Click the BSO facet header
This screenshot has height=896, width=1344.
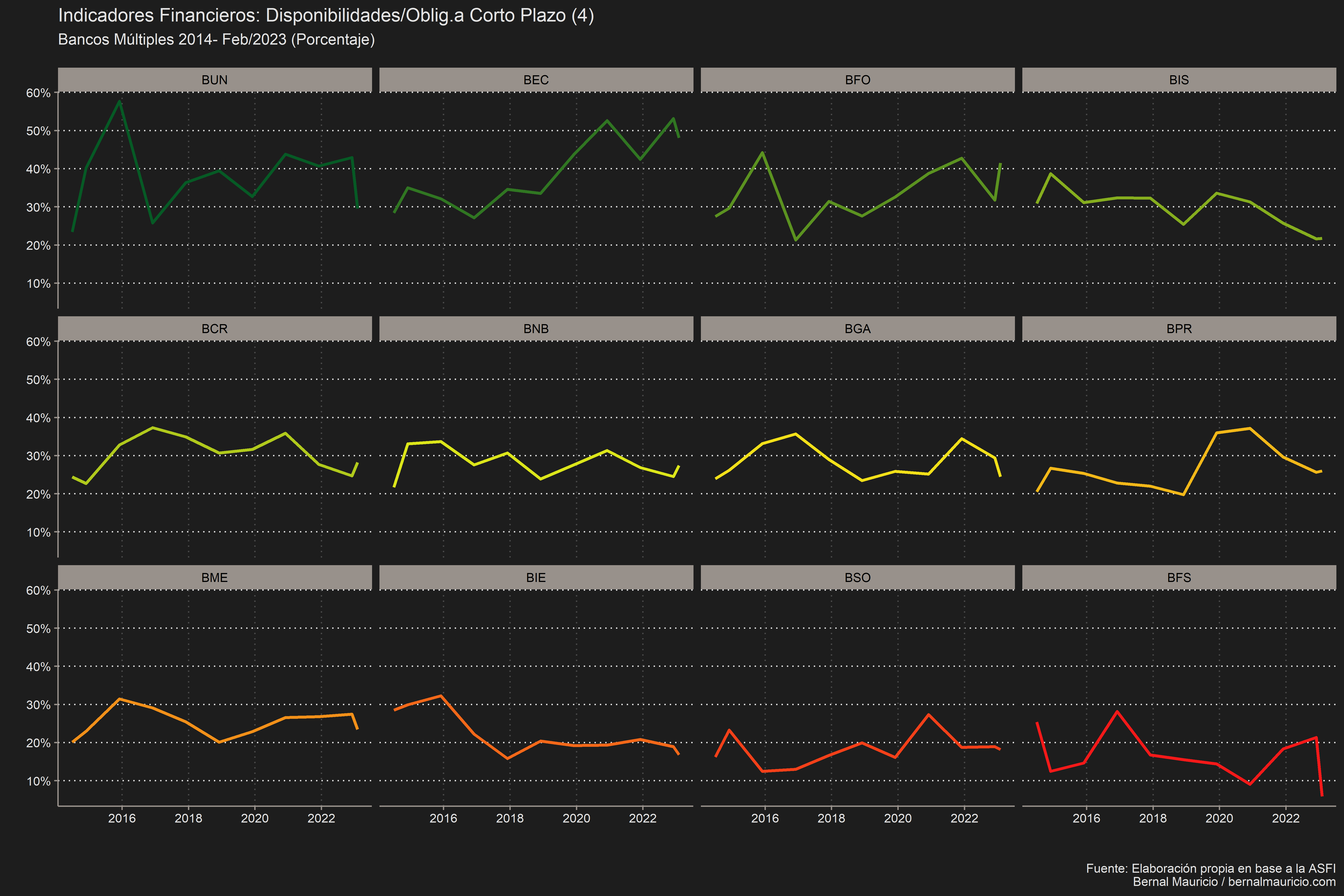pyautogui.click(x=858, y=578)
